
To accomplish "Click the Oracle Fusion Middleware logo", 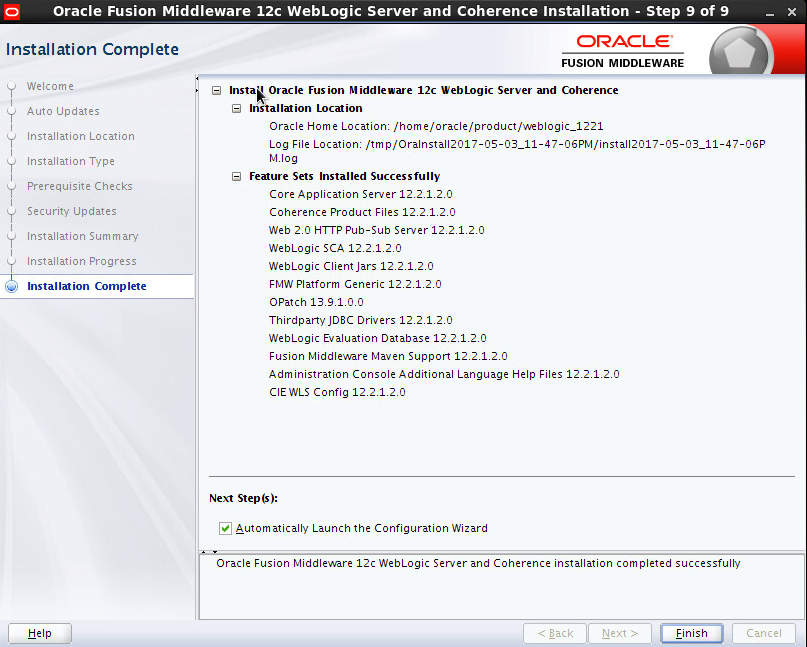I will click(622, 50).
